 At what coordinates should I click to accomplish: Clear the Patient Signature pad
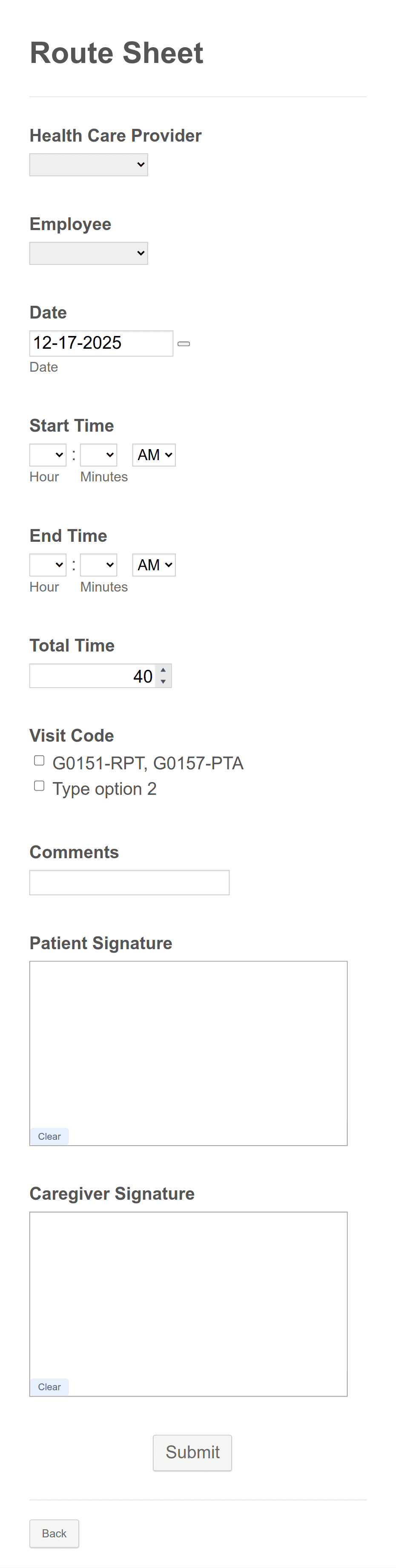coord(49,1136)
